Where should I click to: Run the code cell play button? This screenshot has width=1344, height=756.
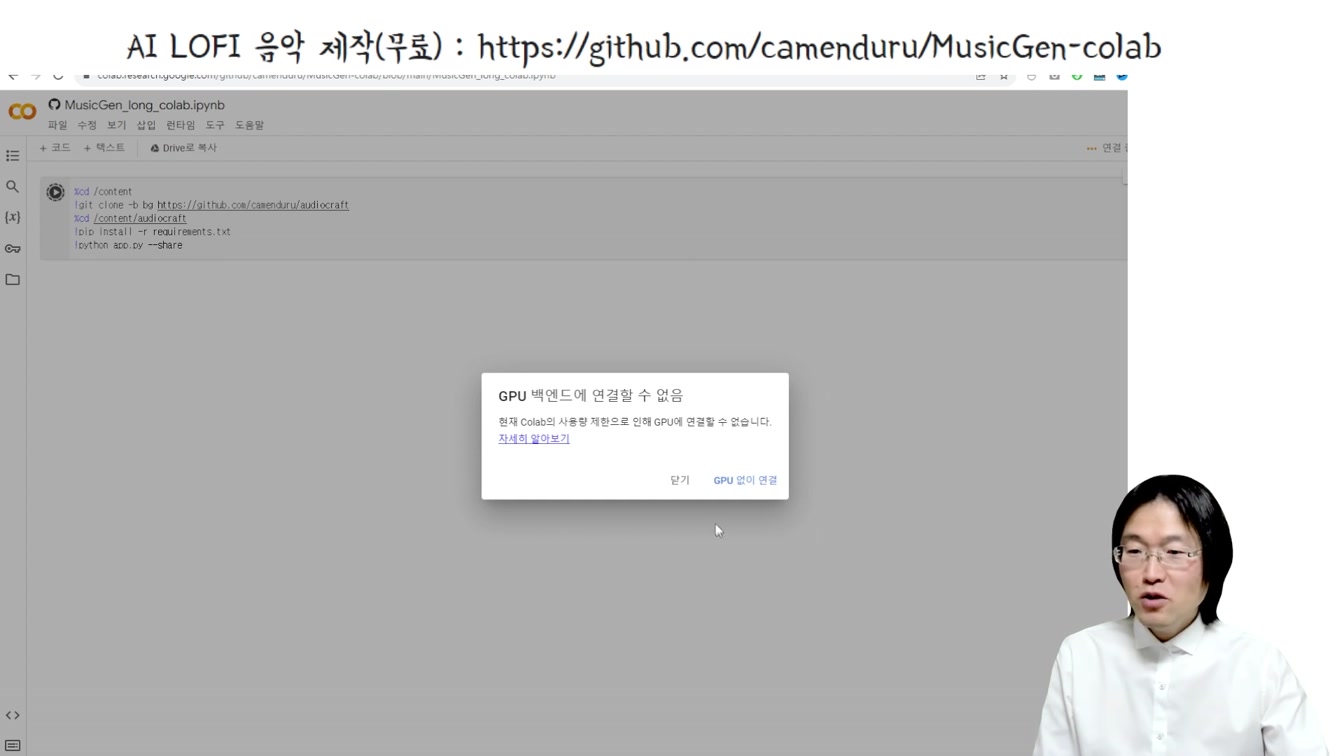point(55,192)
